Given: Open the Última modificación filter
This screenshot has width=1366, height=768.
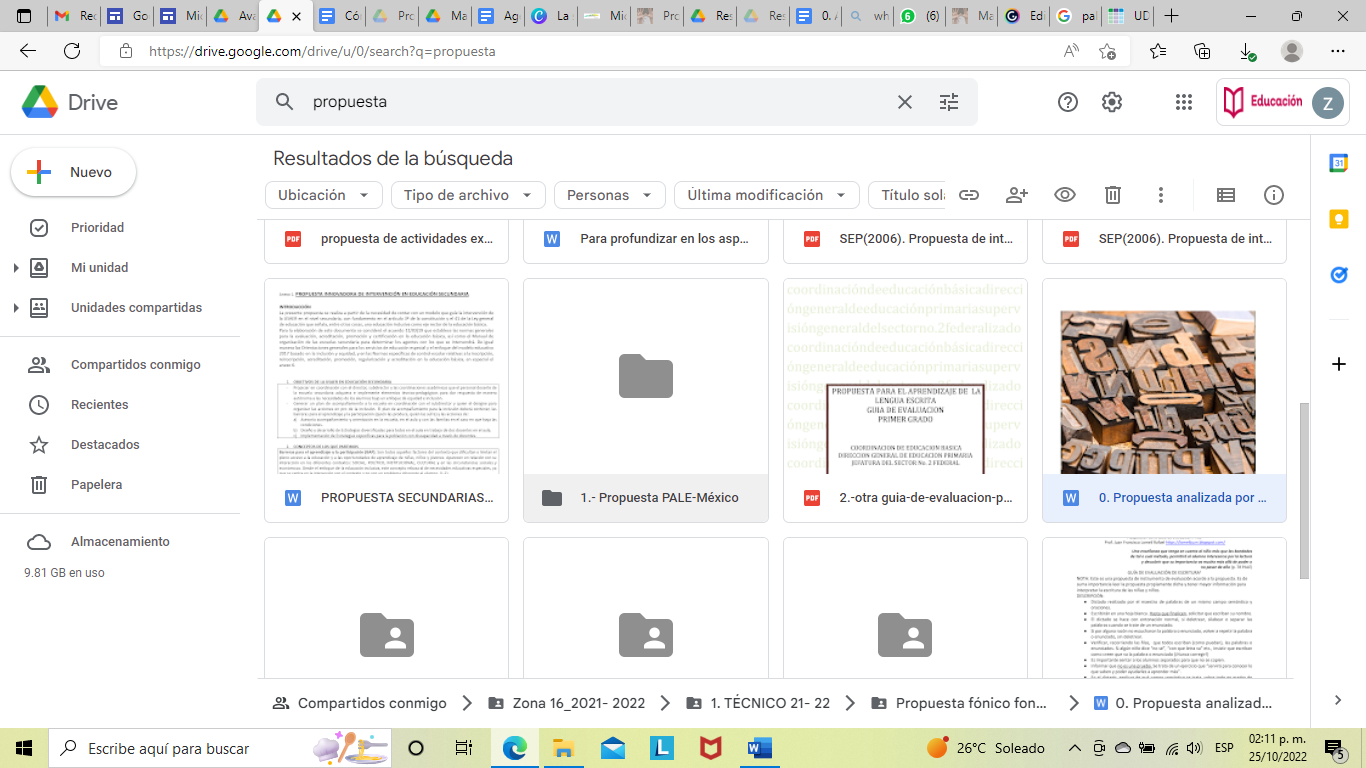Looking at the screenshot, I should [766, 195].
